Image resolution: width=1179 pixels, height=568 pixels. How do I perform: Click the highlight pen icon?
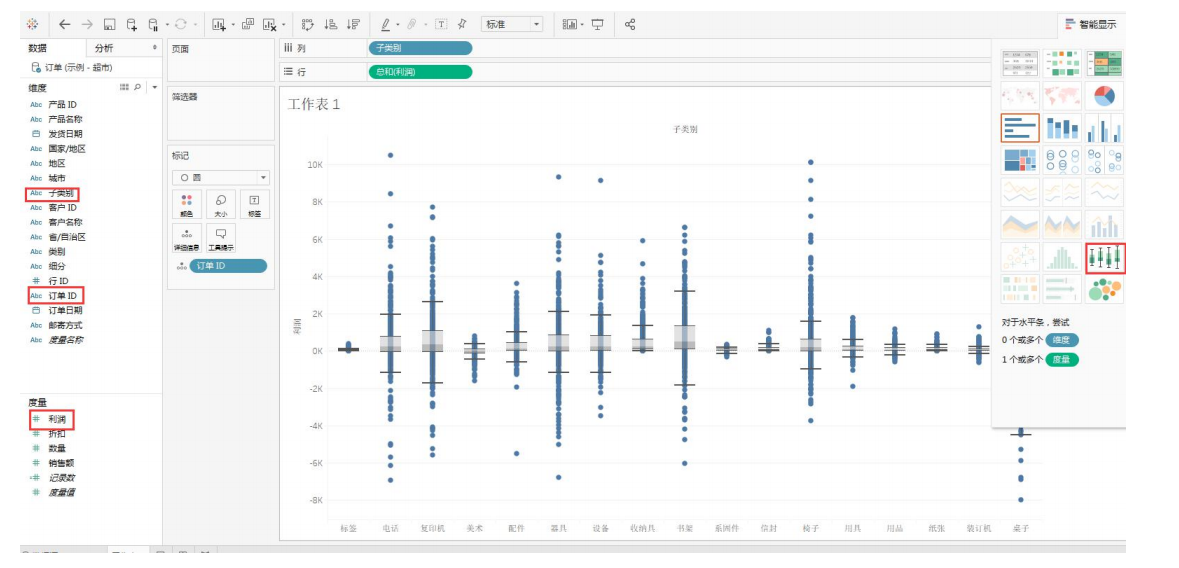[386, 24]
